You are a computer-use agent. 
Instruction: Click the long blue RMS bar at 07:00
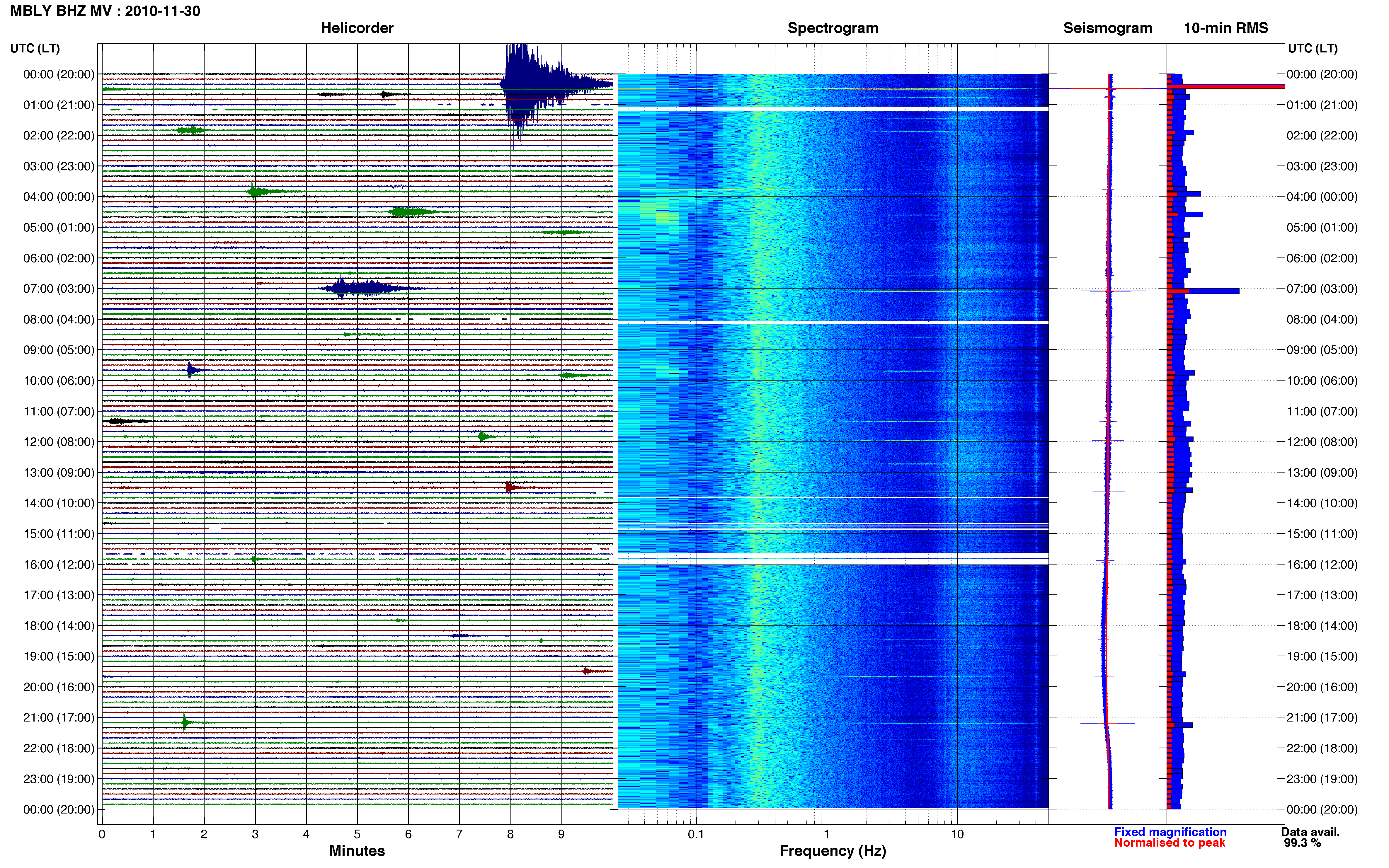point(1203,291)
